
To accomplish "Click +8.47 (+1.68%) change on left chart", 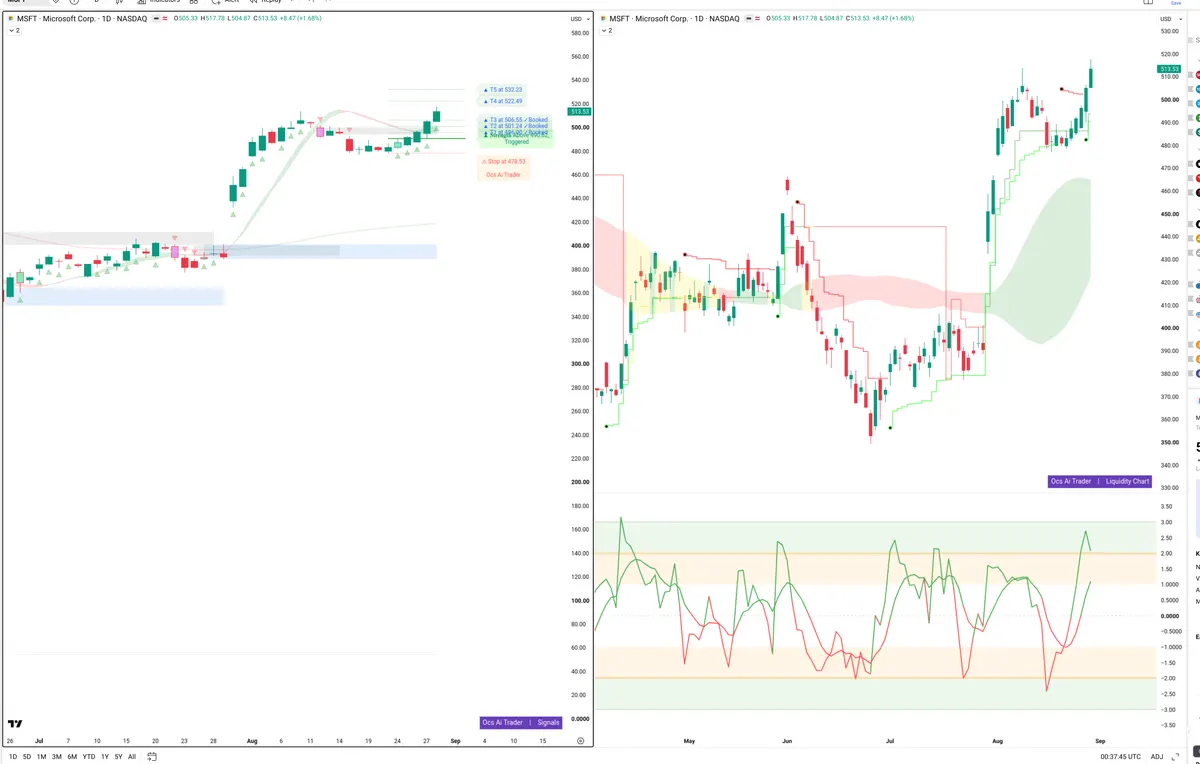I will 301,19.
